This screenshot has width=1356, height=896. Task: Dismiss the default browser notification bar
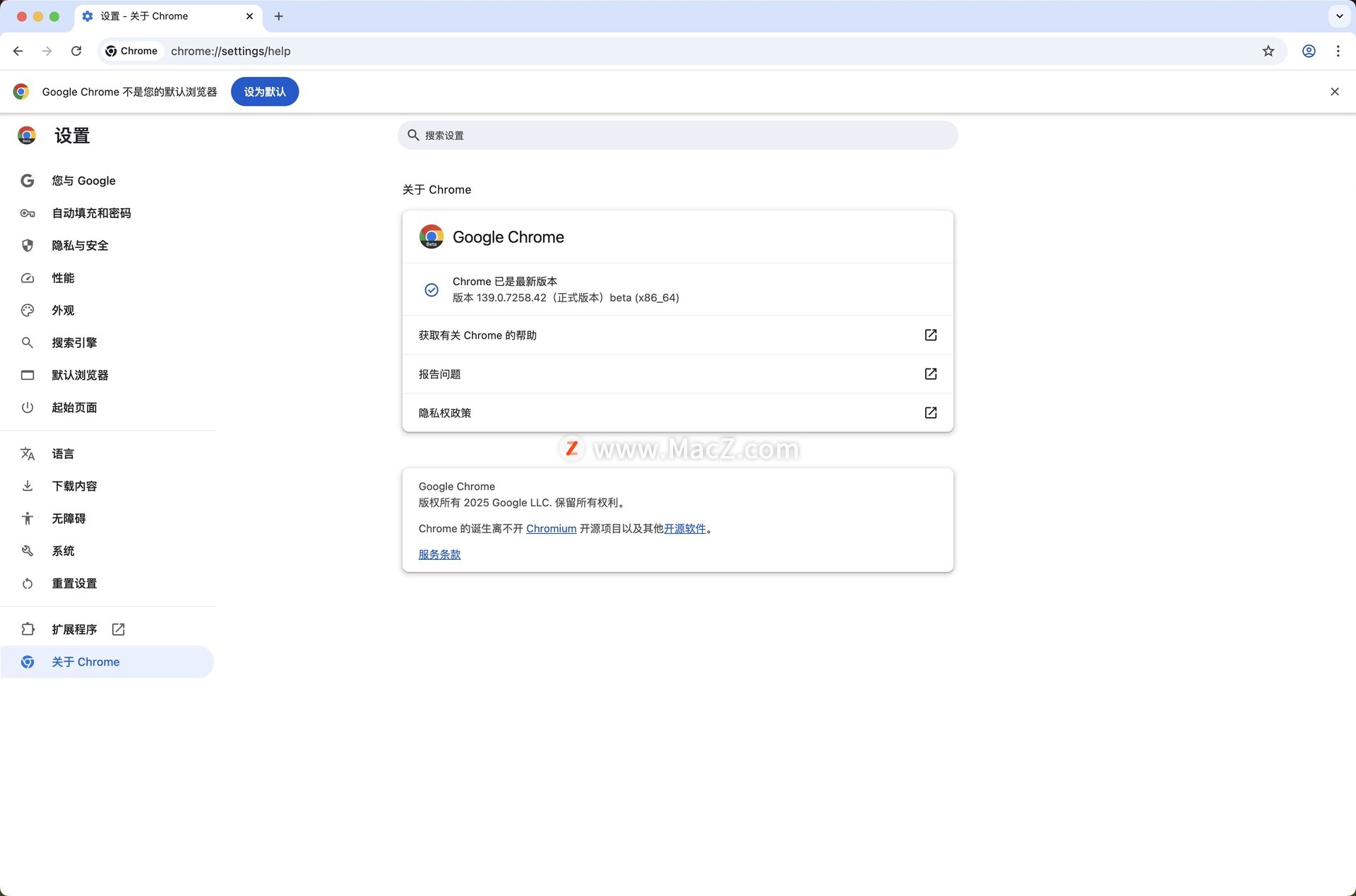coord(1335,92)
